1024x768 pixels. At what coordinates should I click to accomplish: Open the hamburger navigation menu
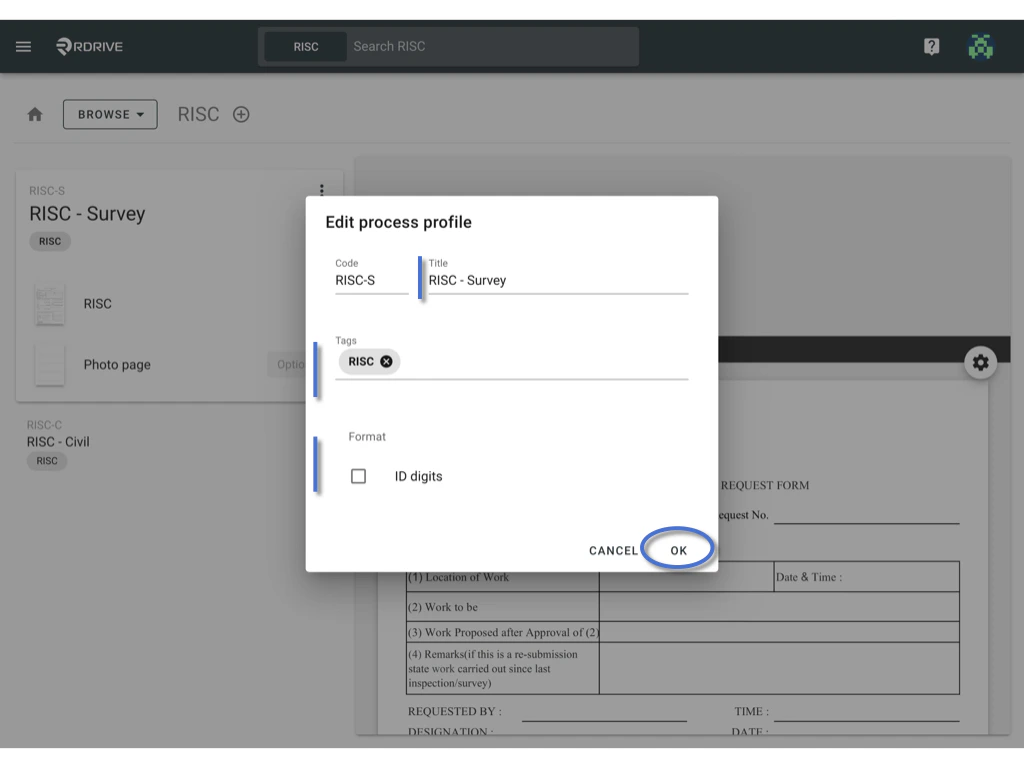tap(24, 46)
